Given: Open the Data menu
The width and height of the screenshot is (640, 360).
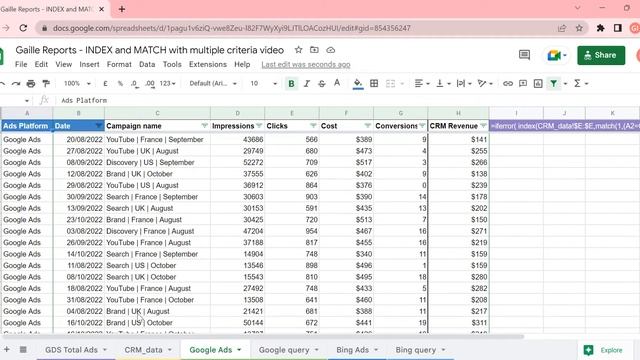Looking at the screenshot, I should [147, 64].
